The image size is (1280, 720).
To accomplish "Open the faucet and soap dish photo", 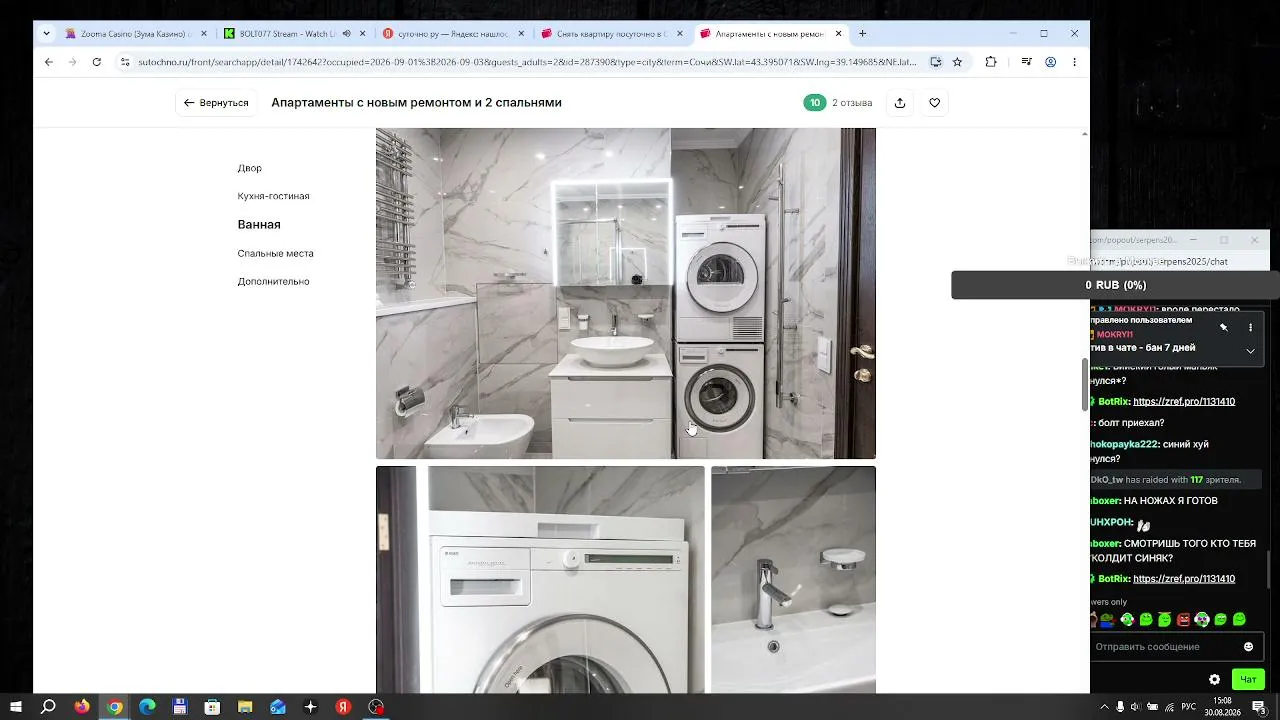I will (793, 580).
